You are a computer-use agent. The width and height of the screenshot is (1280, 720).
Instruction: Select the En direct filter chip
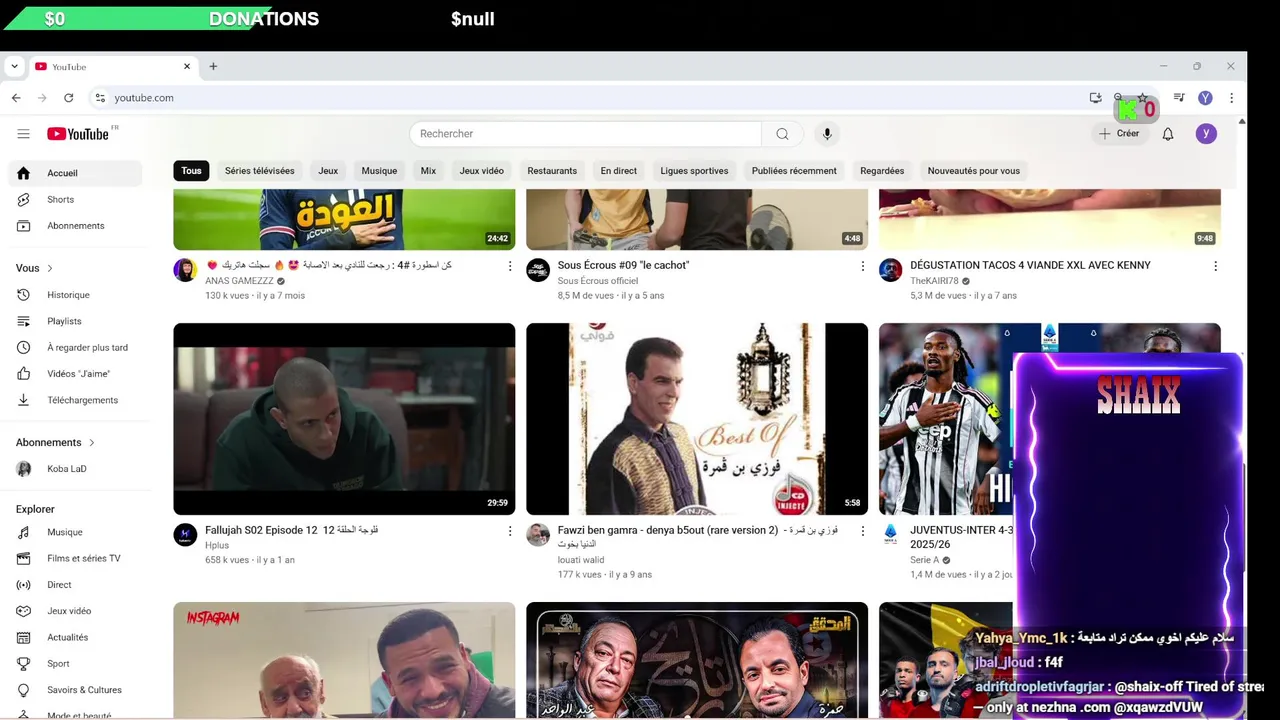click(618, 171)
